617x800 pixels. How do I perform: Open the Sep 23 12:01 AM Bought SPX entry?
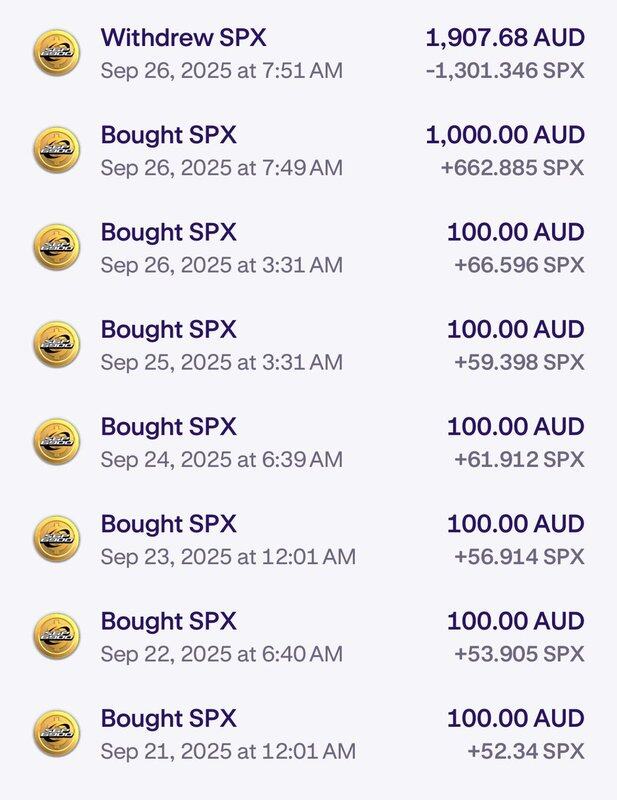(x=308, y=539)
